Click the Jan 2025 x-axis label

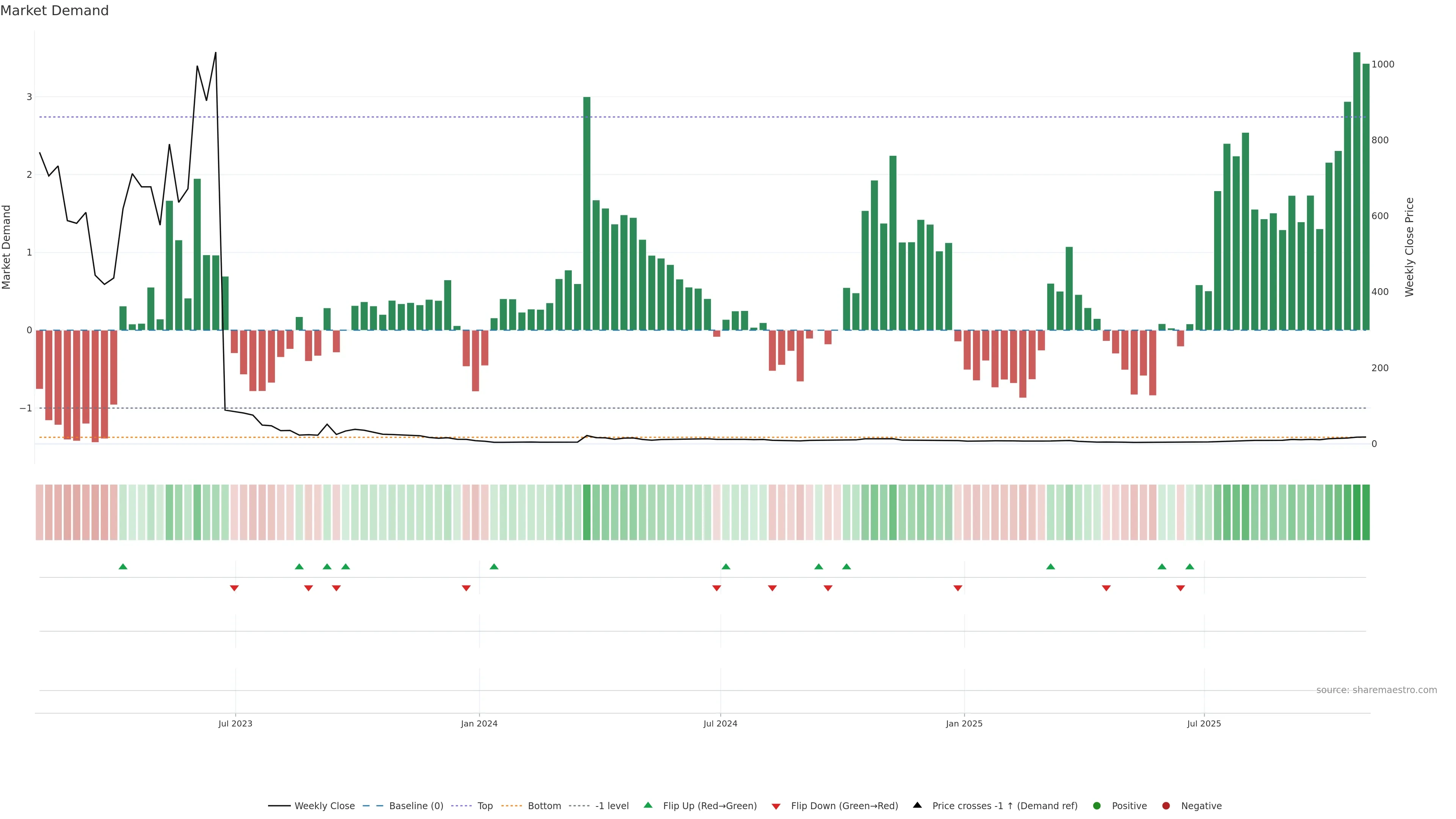click(x=964, y=723)
